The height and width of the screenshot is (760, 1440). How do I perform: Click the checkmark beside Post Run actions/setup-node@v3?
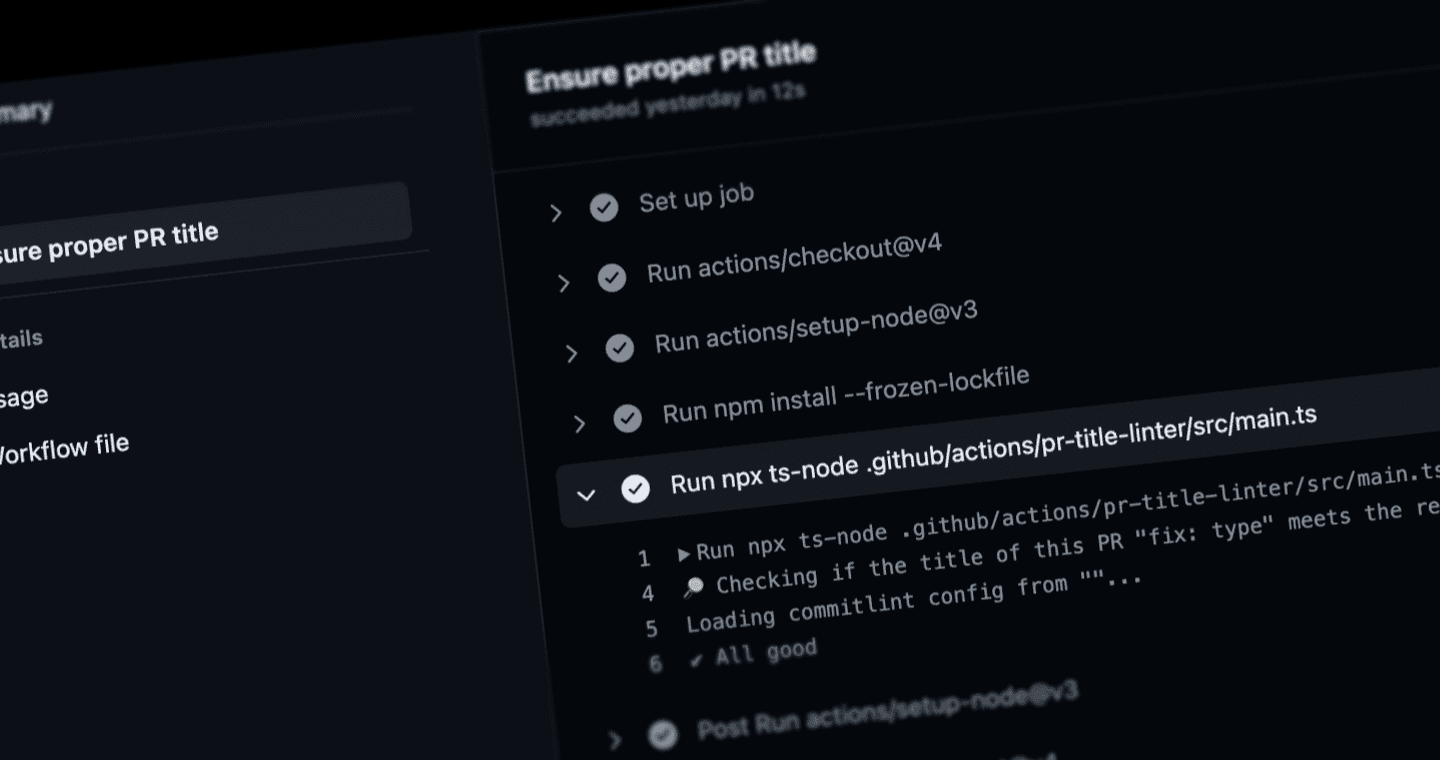663,735
